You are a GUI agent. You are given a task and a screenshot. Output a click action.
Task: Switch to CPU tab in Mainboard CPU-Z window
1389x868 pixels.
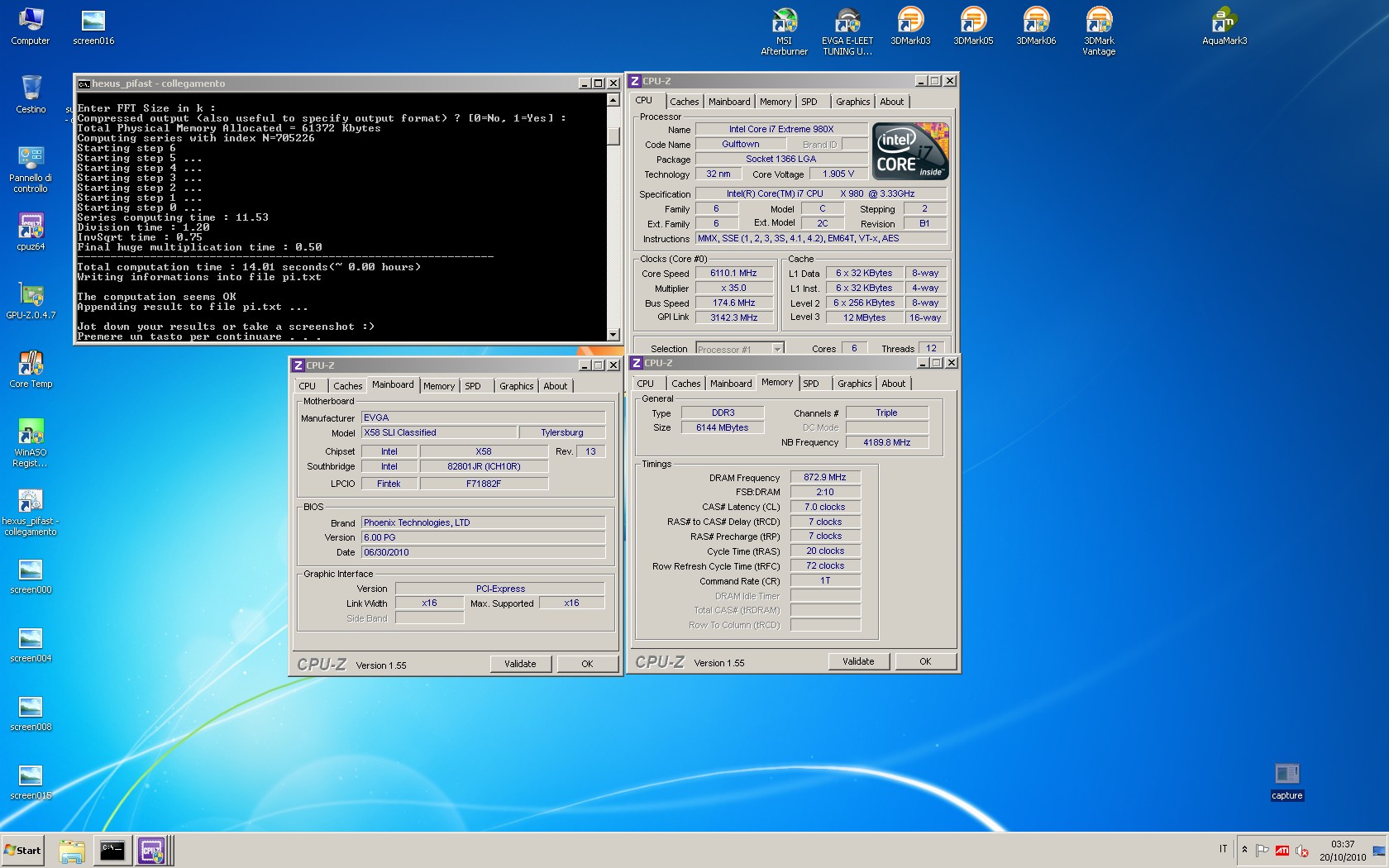pyautogui.click(x=308, y=386)
